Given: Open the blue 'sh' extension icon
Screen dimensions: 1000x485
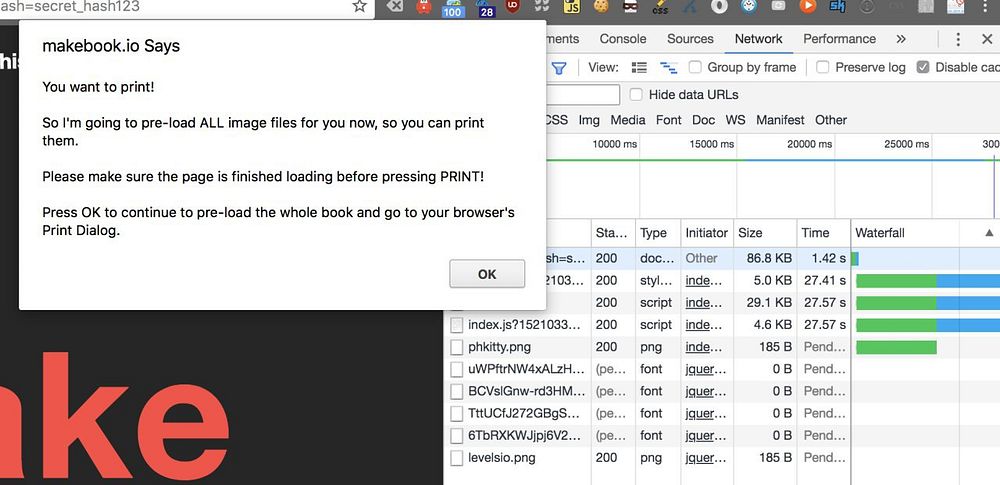Looking at the screenshot, I should click(837, 6).
